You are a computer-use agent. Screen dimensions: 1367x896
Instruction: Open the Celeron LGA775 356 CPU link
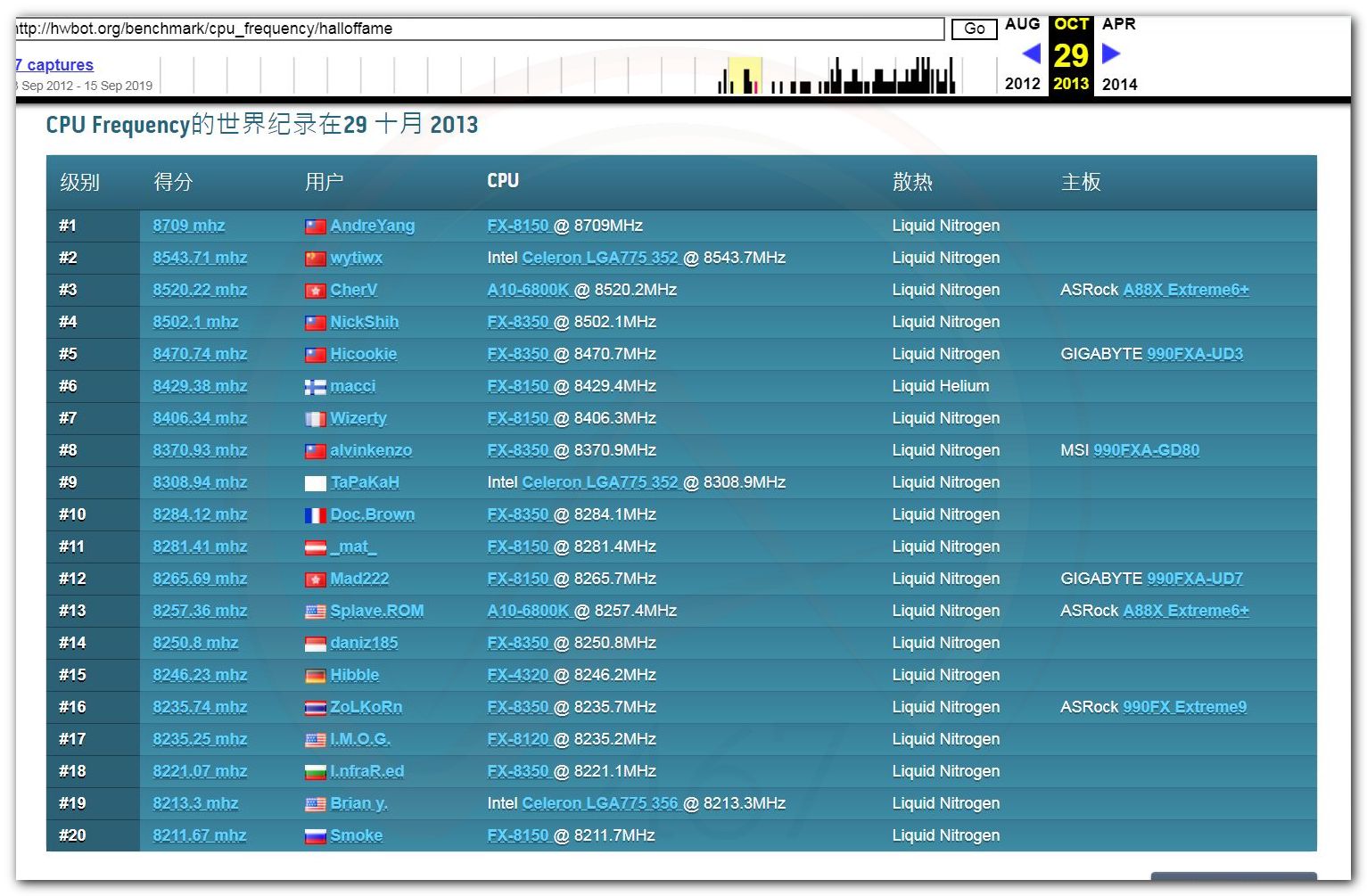tap(600, 803)
